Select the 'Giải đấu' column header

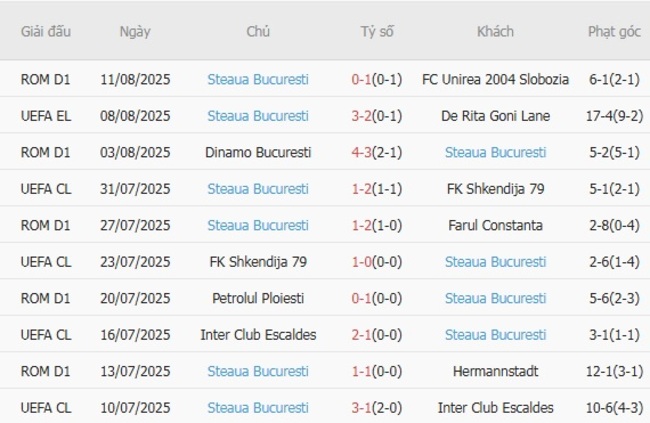(x=46, y=31)
